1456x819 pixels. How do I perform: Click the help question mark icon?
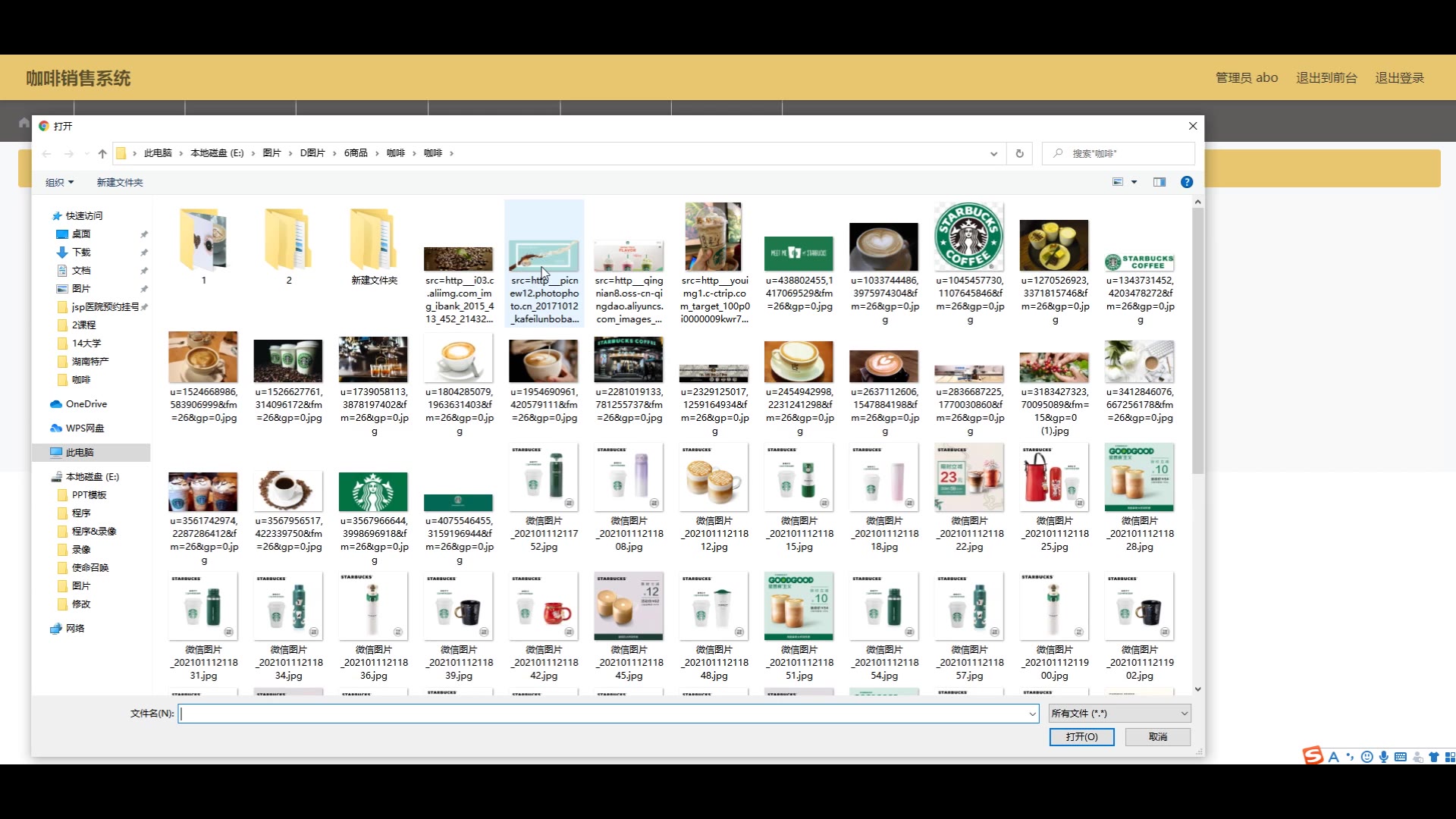tap(1186, 182)
